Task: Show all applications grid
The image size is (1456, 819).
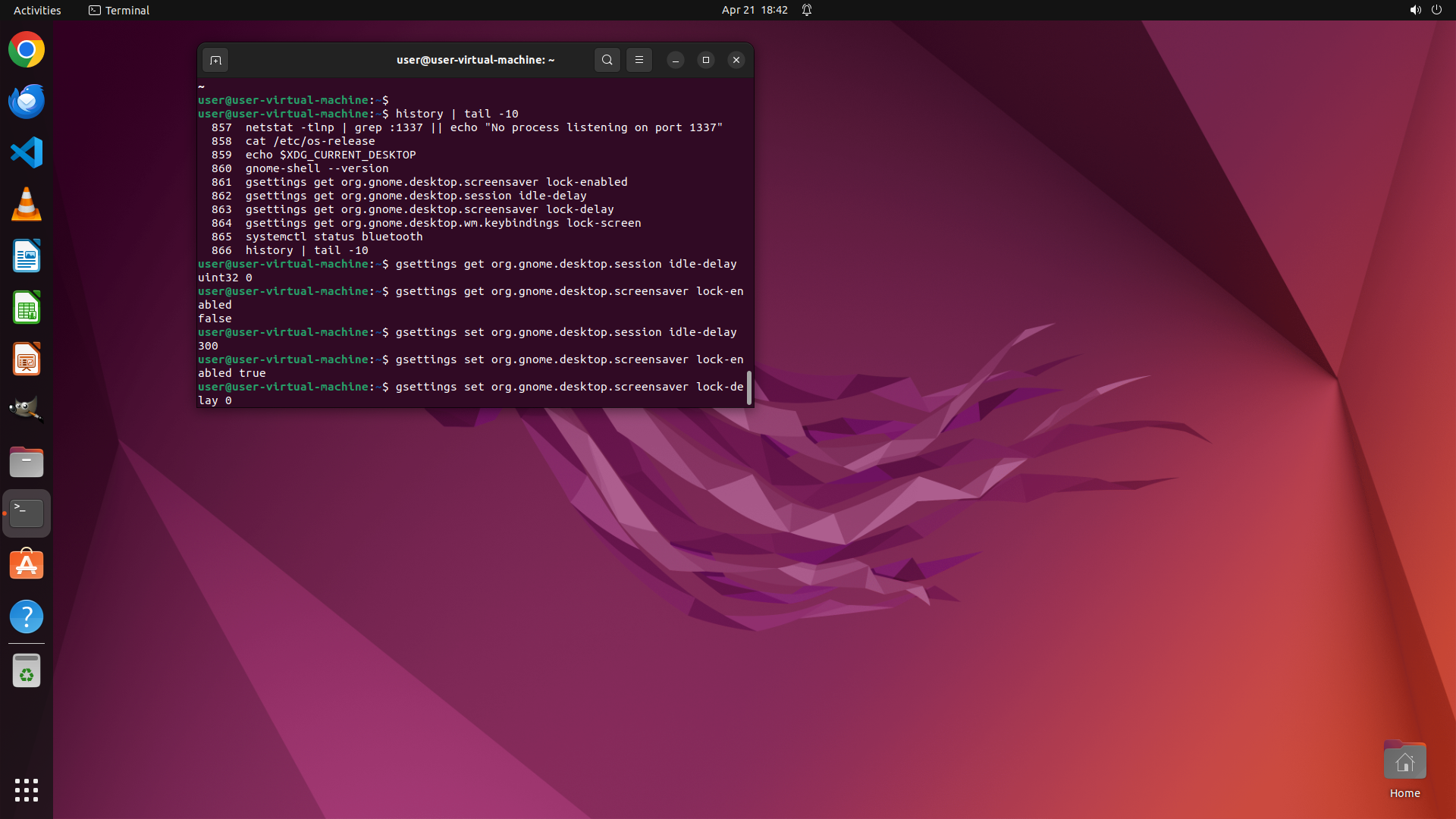Action: [27, 789]
